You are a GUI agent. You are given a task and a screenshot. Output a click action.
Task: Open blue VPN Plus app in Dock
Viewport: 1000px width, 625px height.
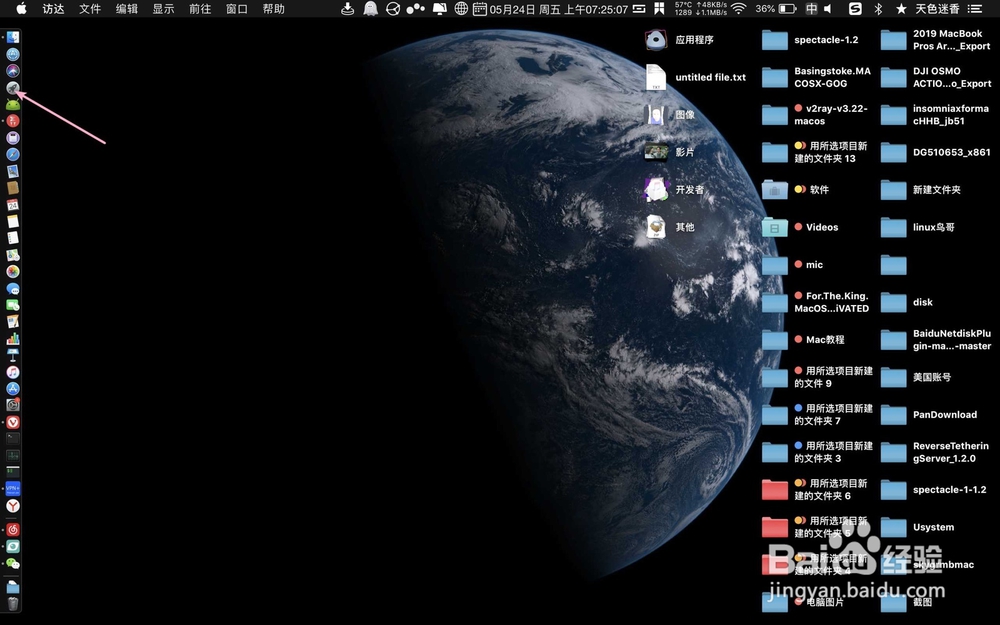click(13, 489)
